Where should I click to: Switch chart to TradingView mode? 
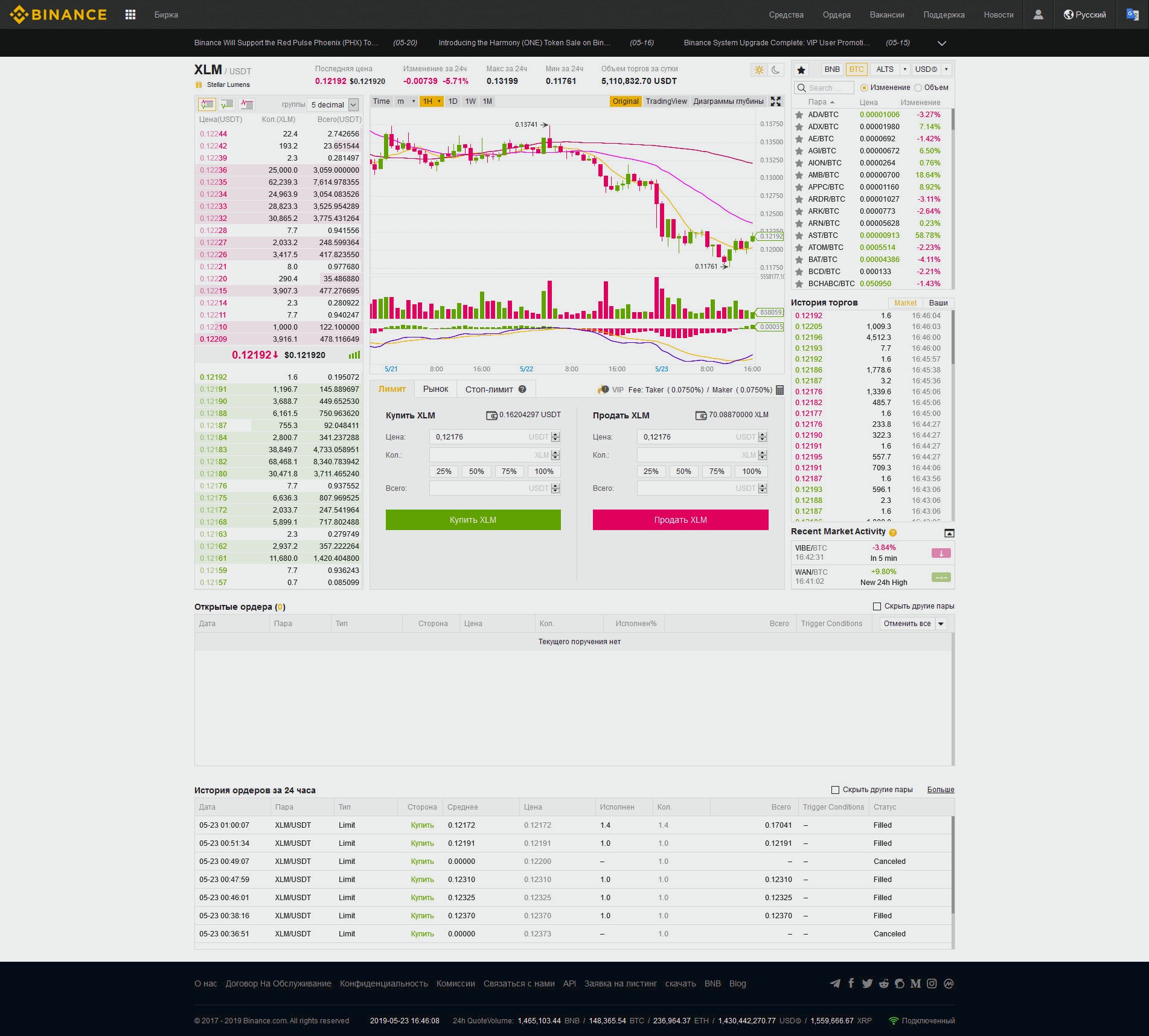point(666,101)
